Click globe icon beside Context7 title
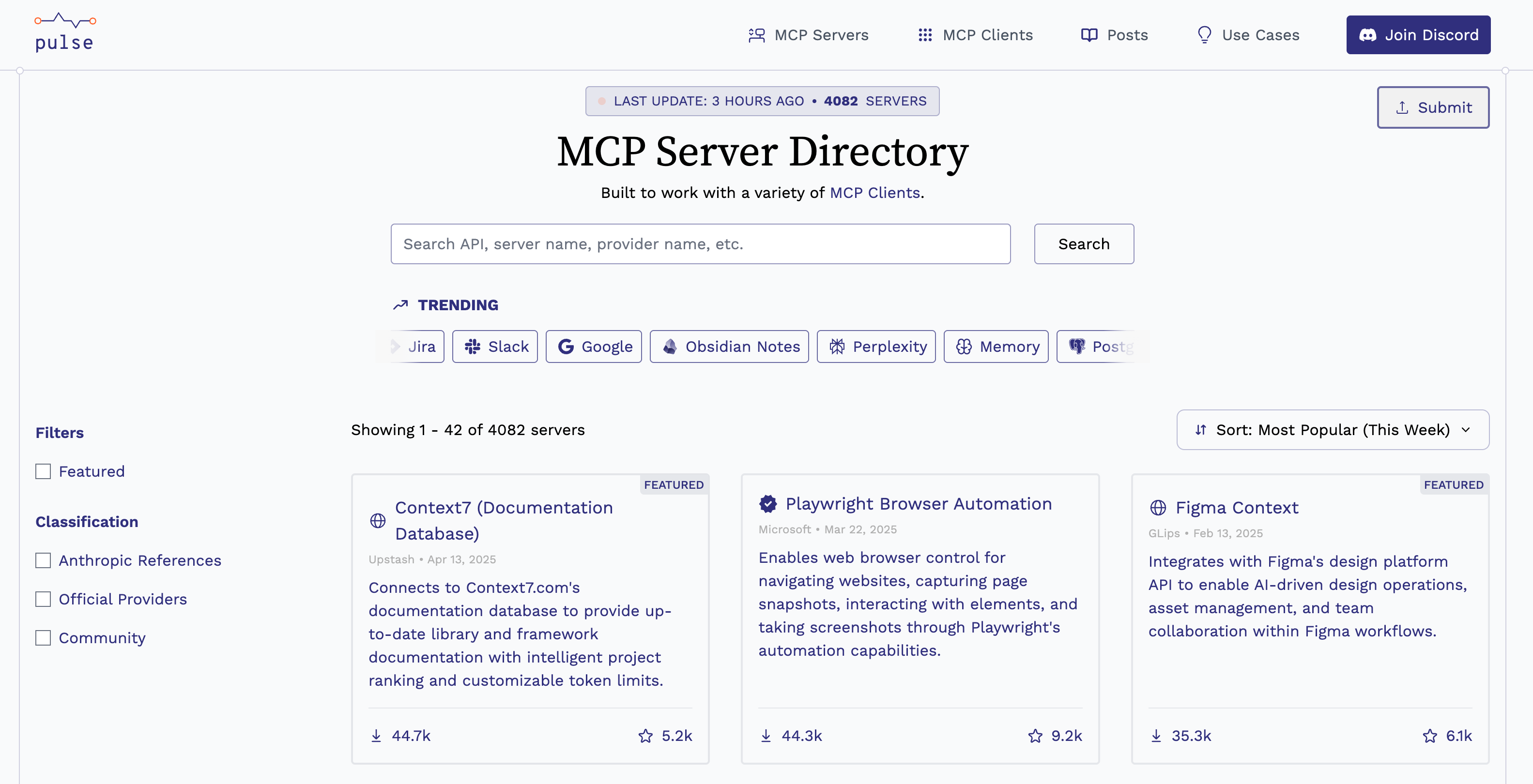Viewport: 1533px width, 784px height. (378, 521)
